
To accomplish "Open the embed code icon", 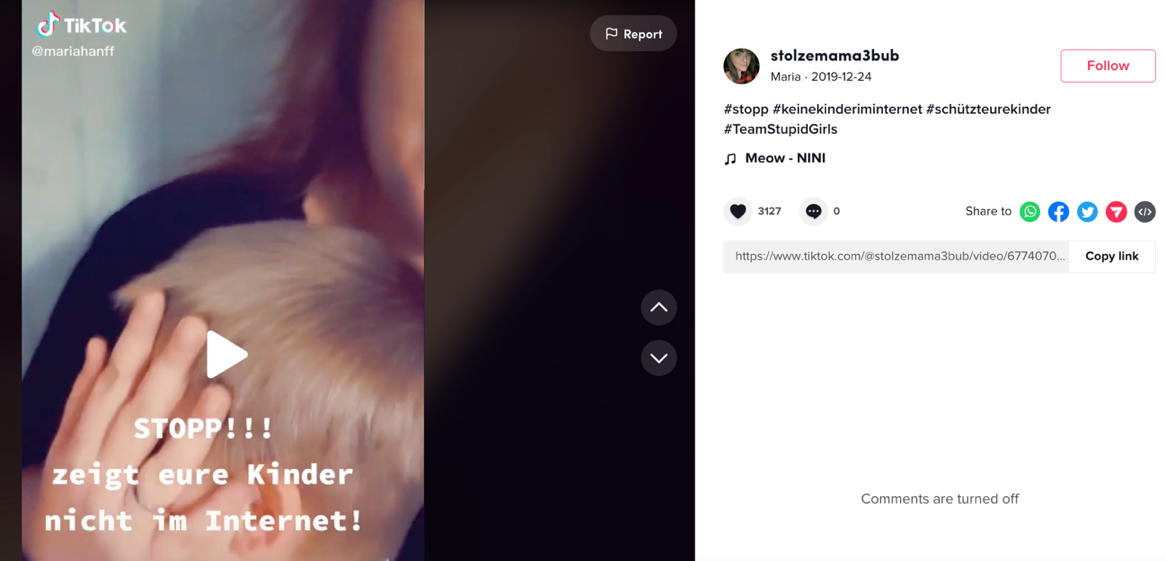I will click(1145, 212).
